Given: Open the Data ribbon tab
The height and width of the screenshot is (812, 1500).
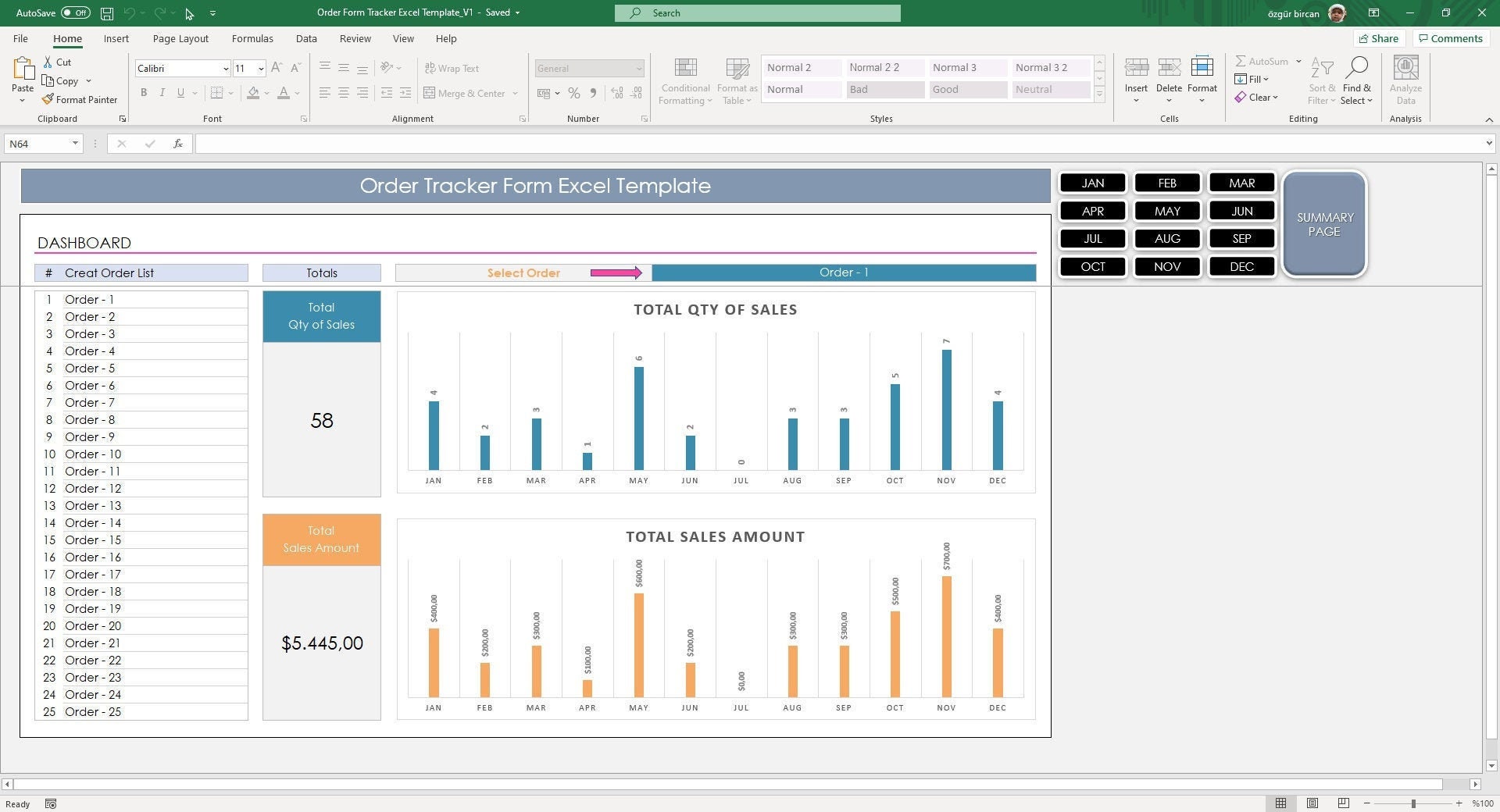Looking at the screenshot, I should point(305,38).
